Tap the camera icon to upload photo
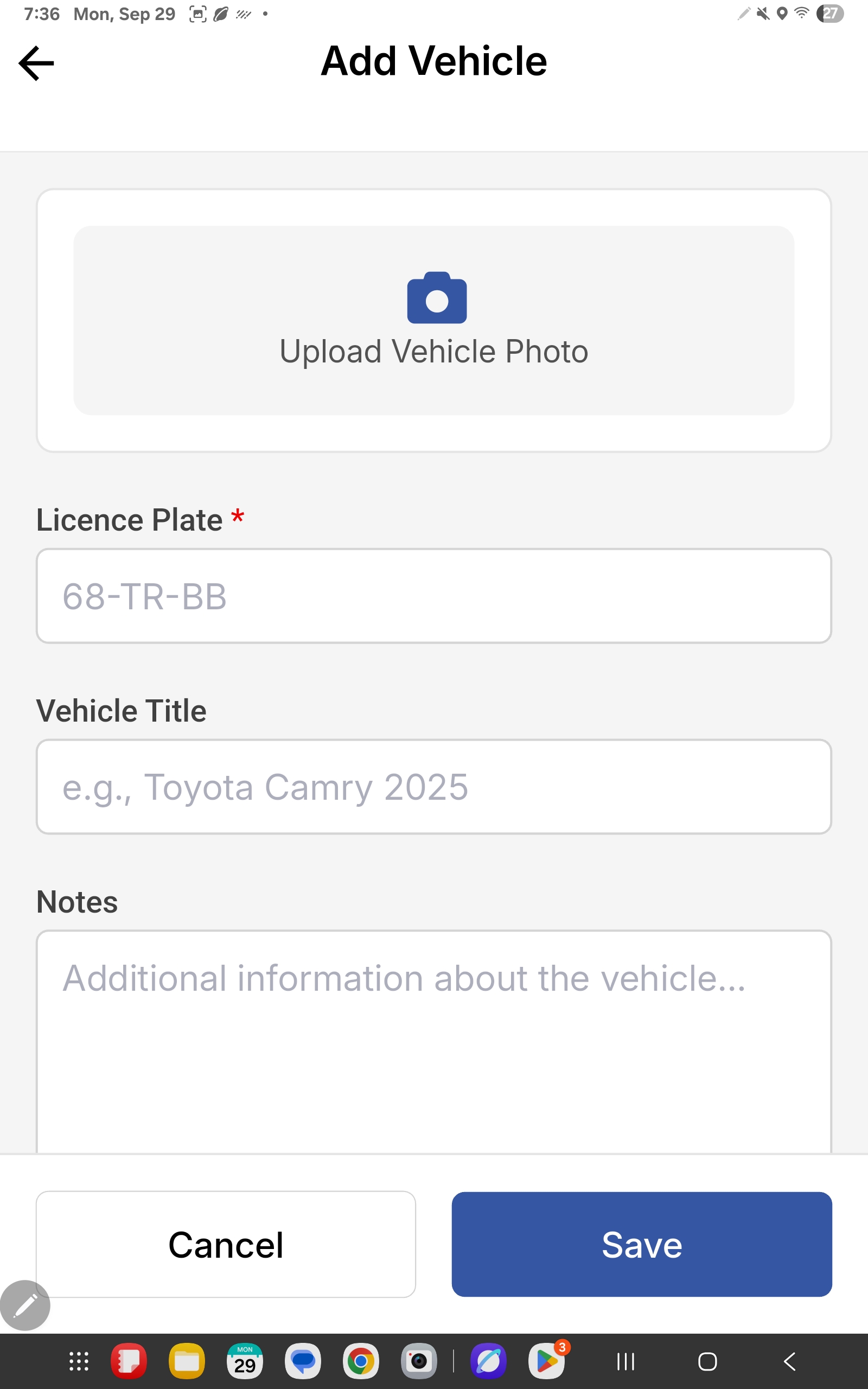The width and height of the screenshot is (868, 1389). [x=436, y=298]
